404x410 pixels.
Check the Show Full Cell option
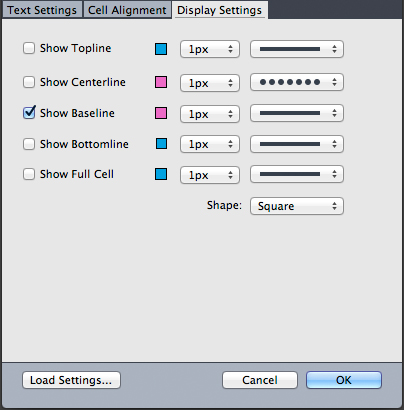click(29, 174)
